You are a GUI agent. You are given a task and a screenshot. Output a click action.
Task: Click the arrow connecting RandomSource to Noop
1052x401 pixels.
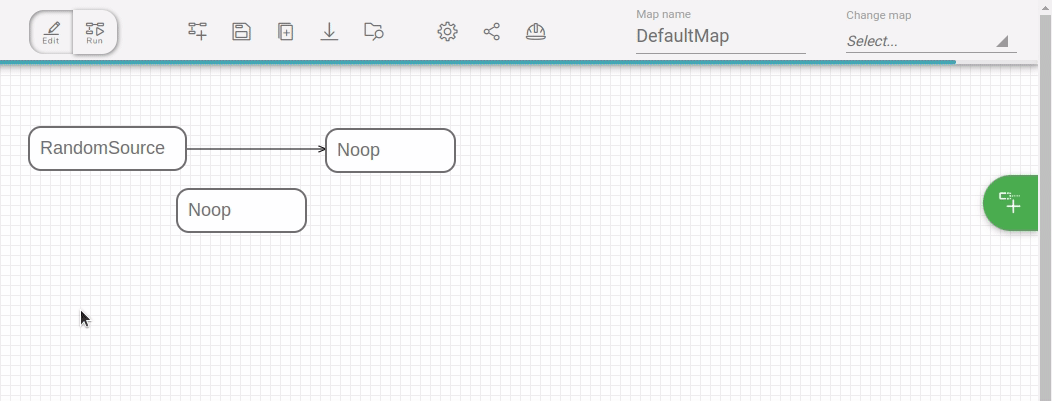point(256,149)
